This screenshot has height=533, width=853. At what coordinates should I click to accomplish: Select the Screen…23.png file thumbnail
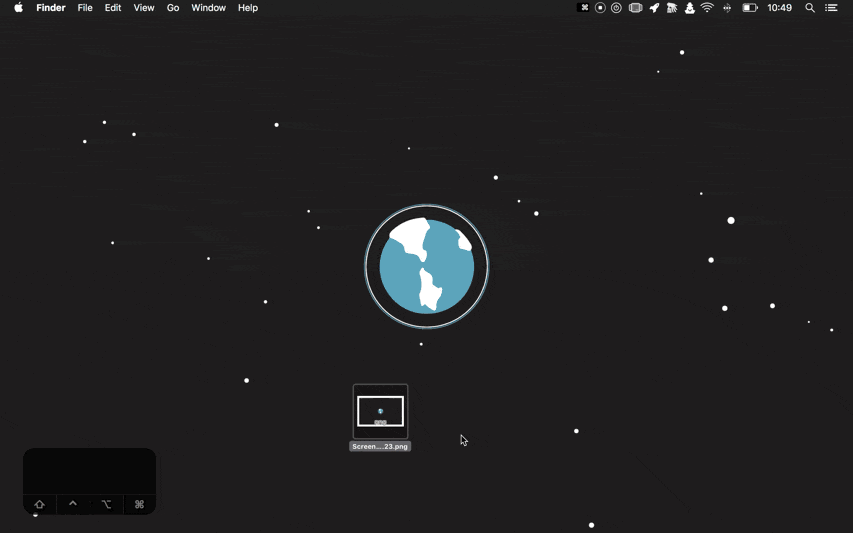[380, 411]
